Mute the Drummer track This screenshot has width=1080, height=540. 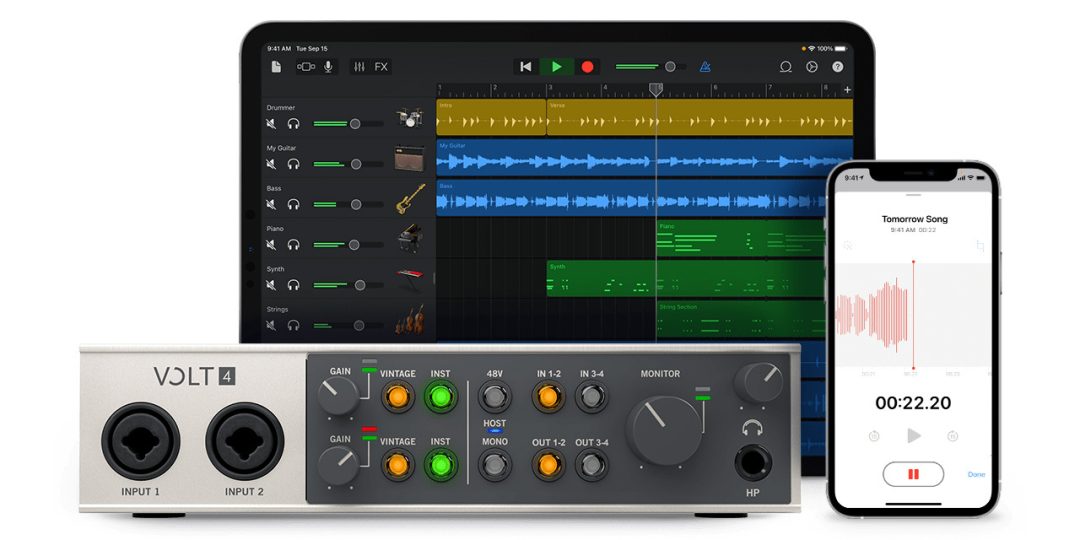point(271,124)
